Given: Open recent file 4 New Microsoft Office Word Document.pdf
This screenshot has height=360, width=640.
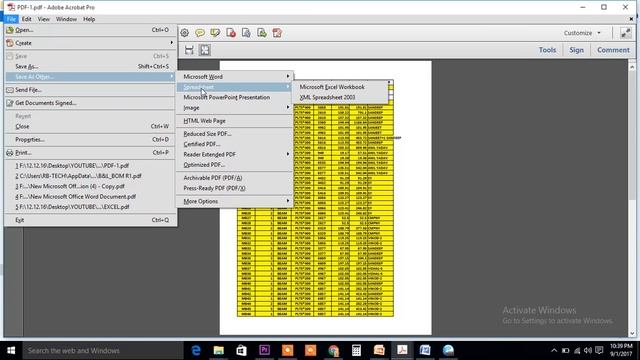Looking at the screenshot, I should tap(76, 196).
